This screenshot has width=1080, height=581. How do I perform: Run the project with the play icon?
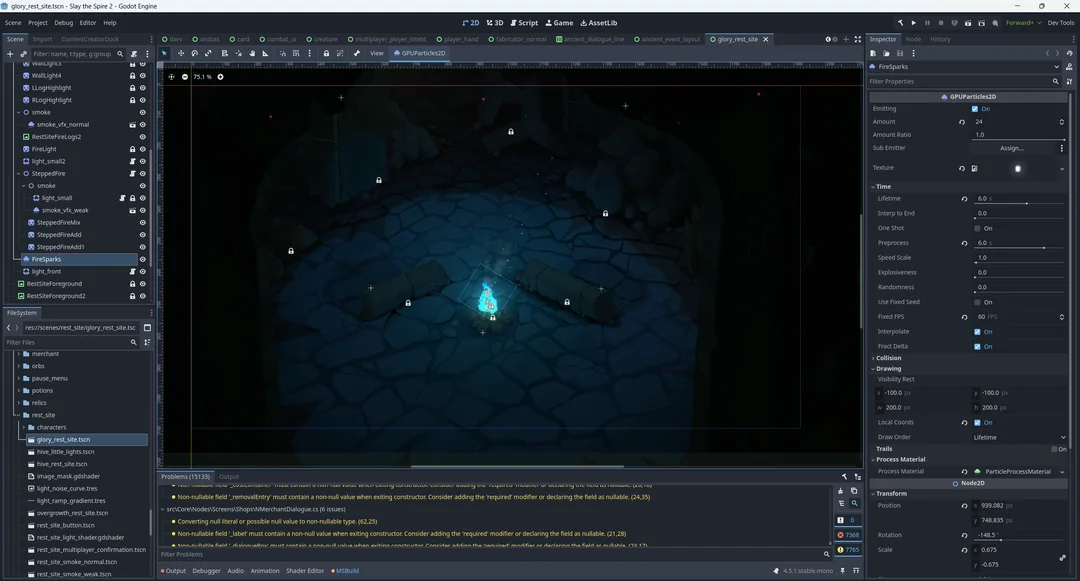(x=913, y=22)
